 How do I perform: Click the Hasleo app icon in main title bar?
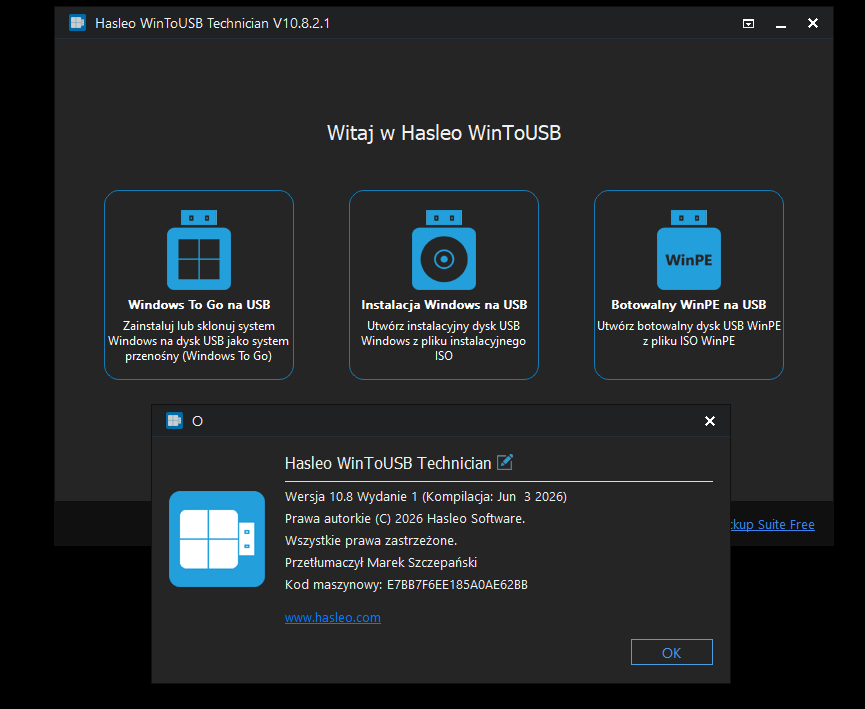[x=77, y=23]
